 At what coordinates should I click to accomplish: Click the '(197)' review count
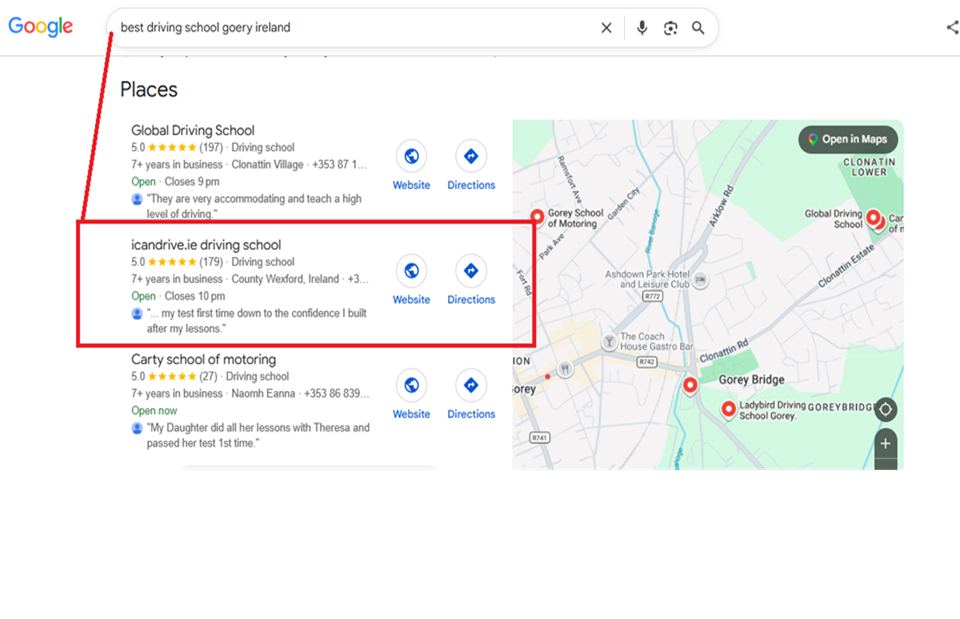(x=211, y=148)
